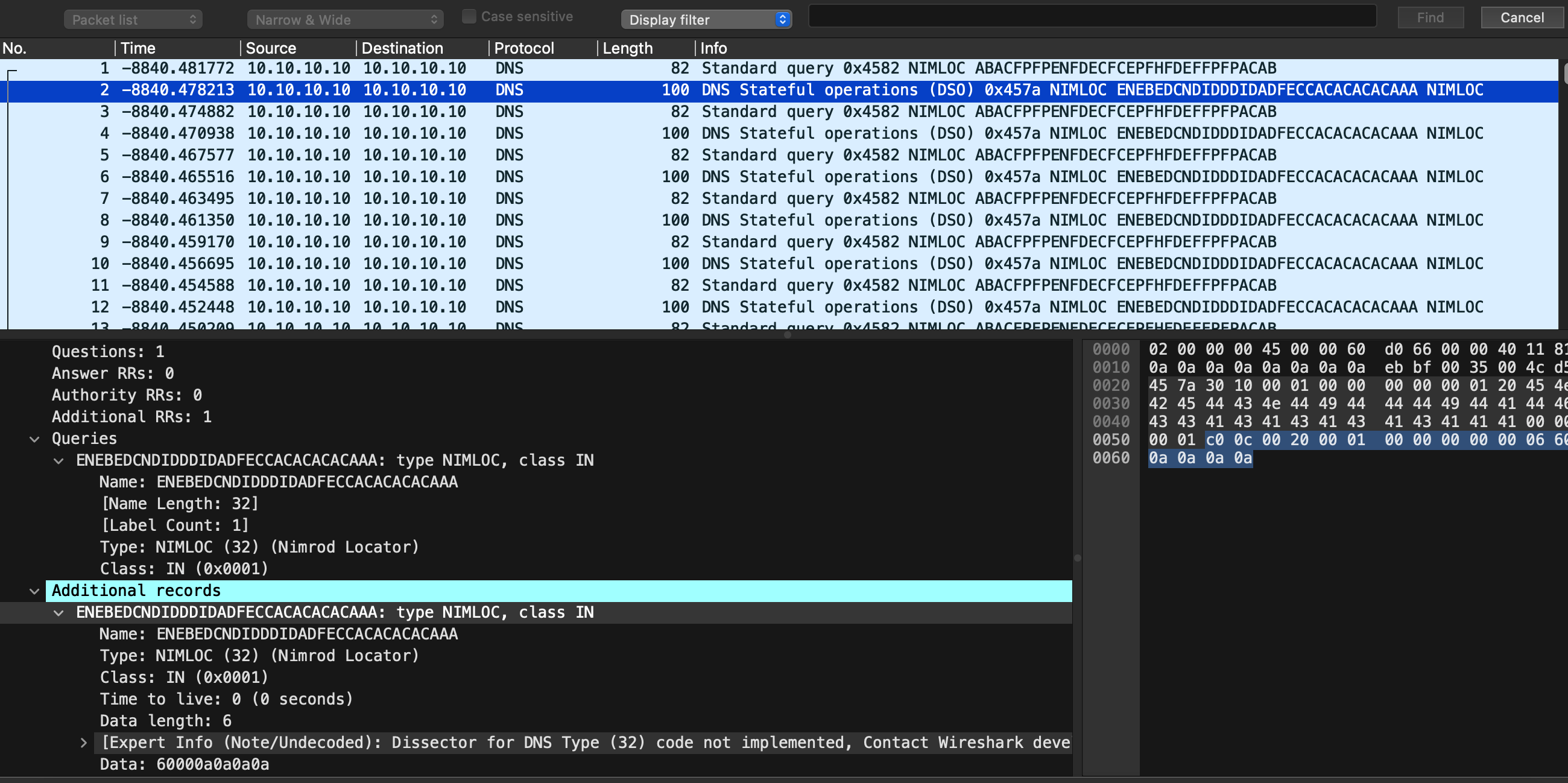Collapse the Queries tree section
The height and width of the screenshot is (783, 1568).
(35, 439)
